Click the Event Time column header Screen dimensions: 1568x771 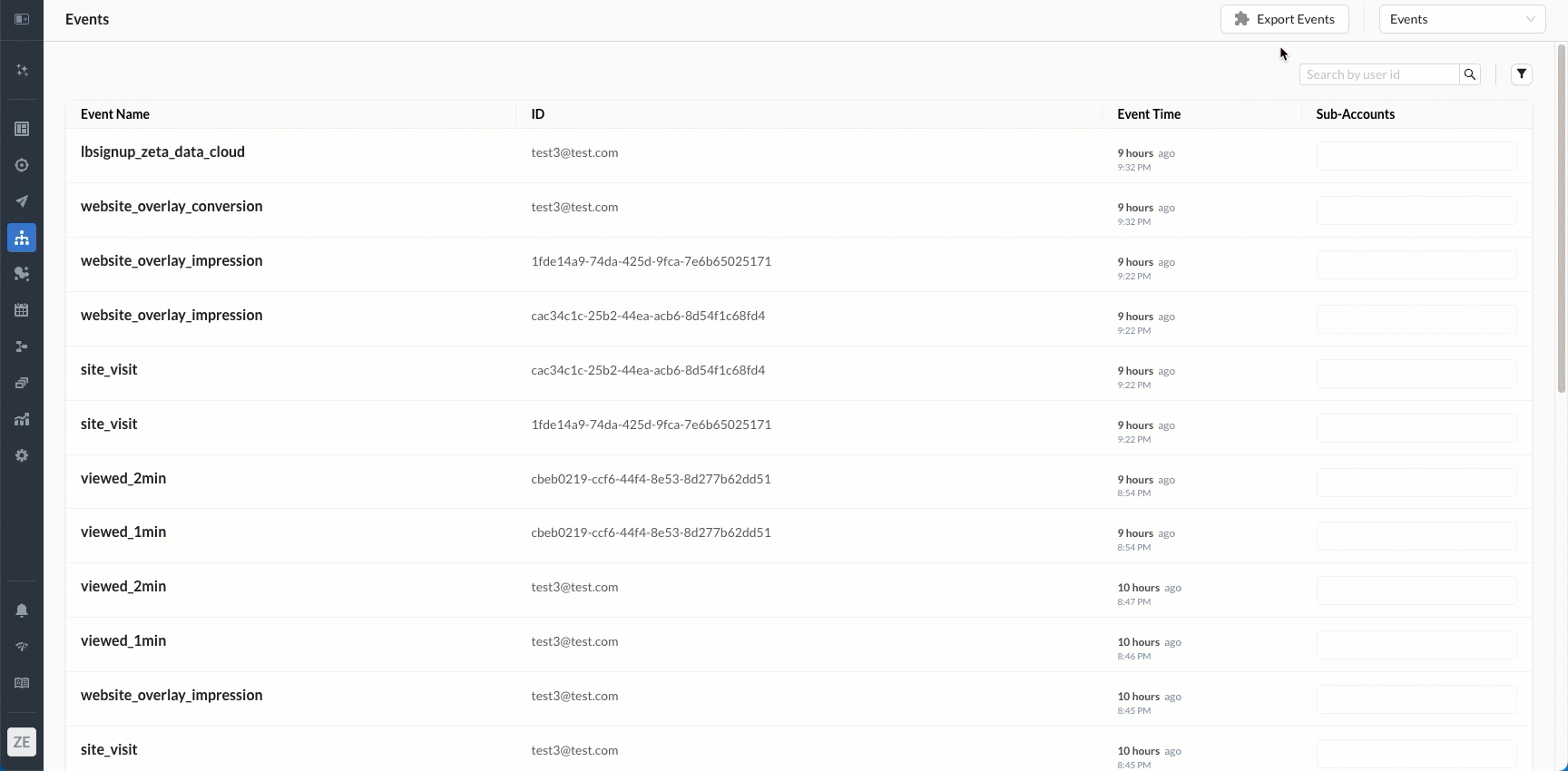coord(1149,114)
